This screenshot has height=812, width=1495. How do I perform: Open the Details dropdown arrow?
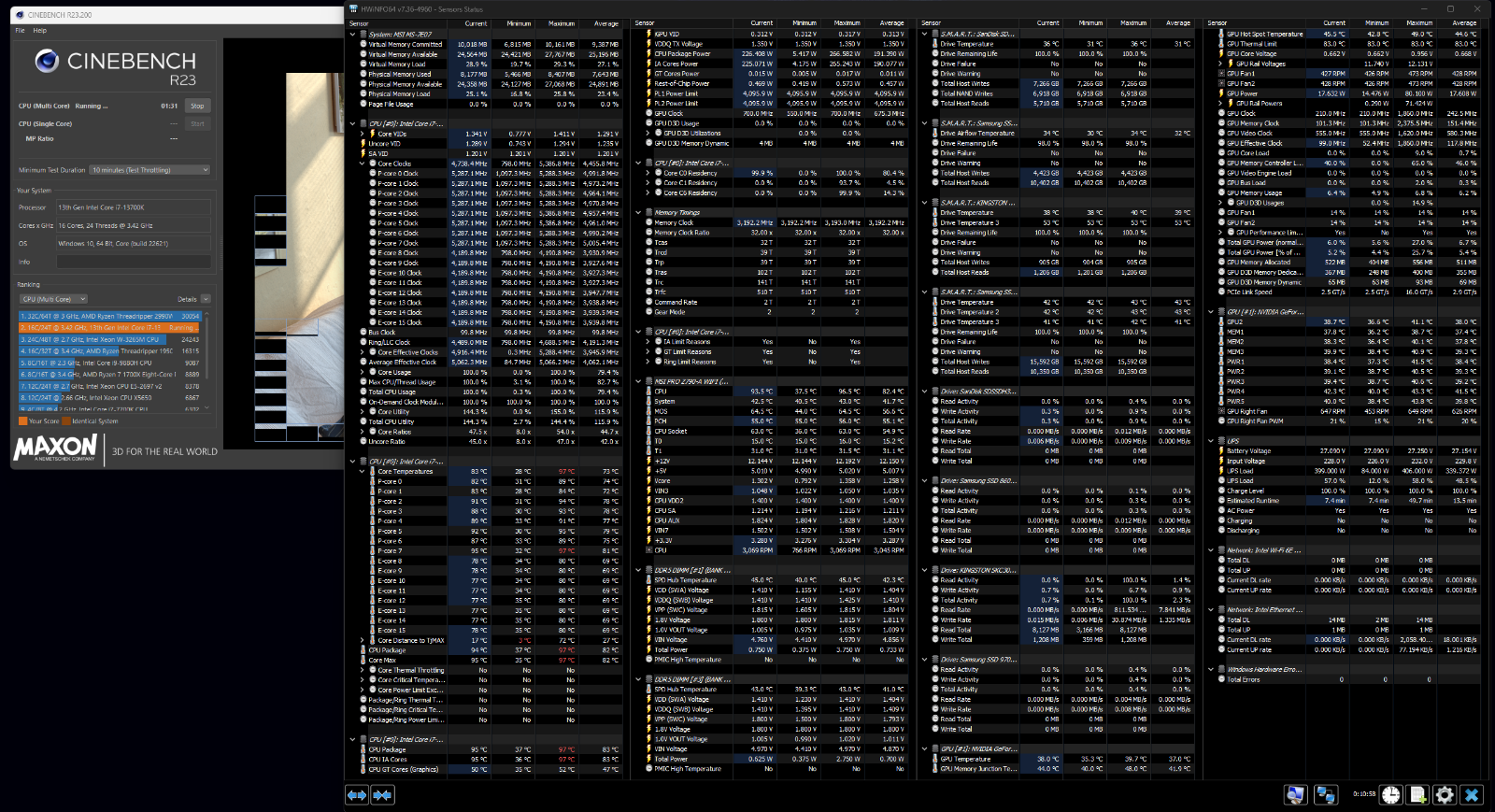(205, 299)
